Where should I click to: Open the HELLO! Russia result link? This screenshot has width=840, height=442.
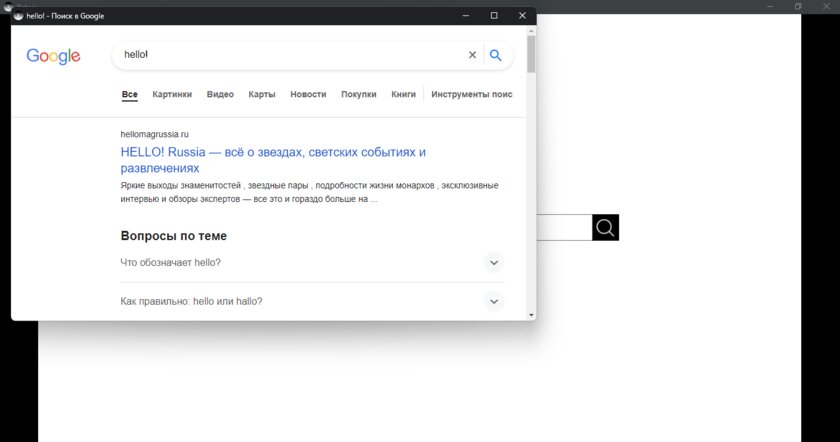273,160
